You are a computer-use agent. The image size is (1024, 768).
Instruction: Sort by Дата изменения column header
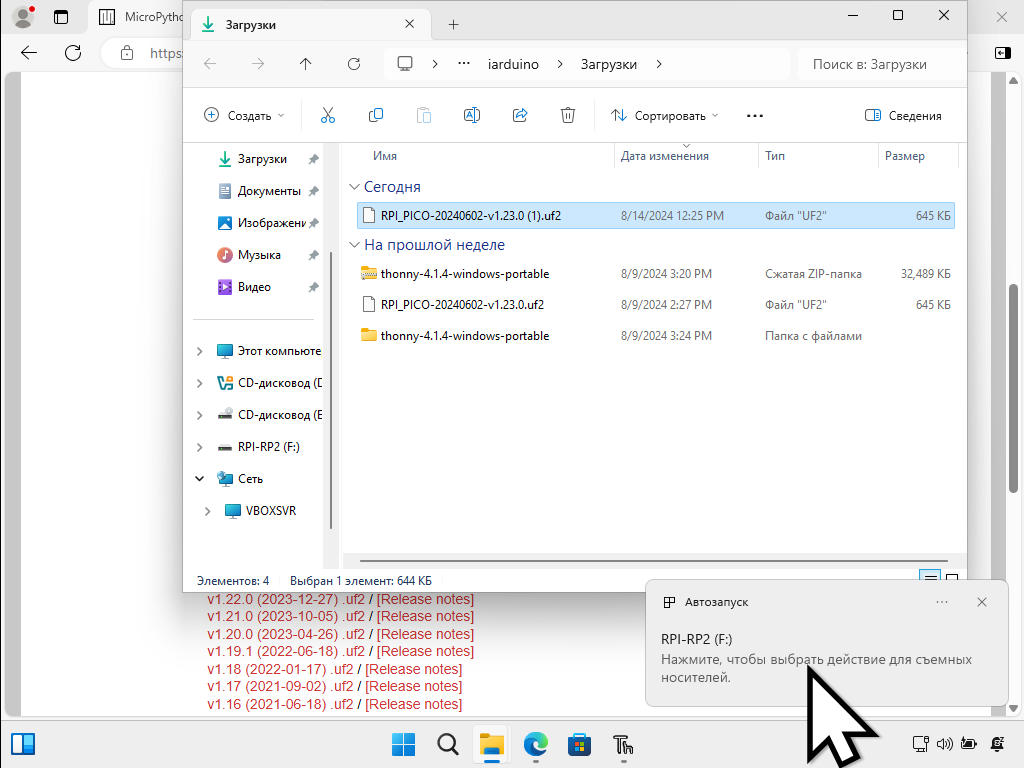[664, 156]
